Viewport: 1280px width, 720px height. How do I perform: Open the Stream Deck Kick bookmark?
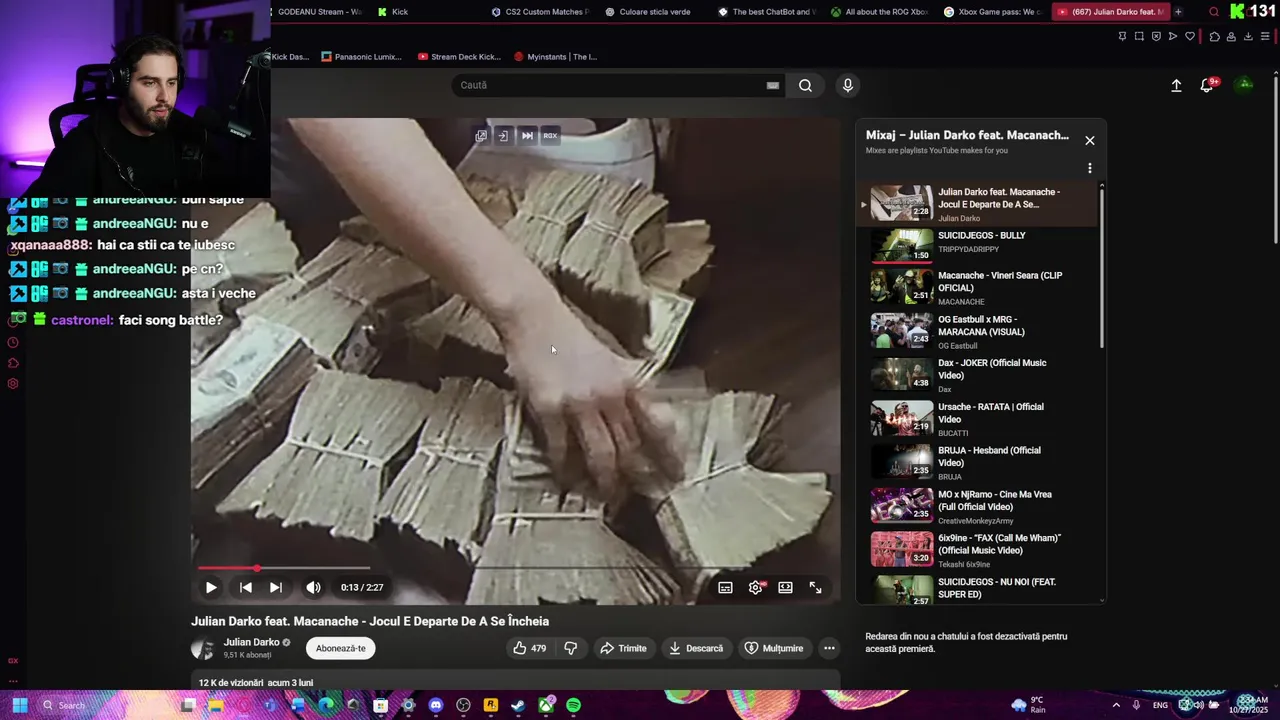(x=460, y=57)
